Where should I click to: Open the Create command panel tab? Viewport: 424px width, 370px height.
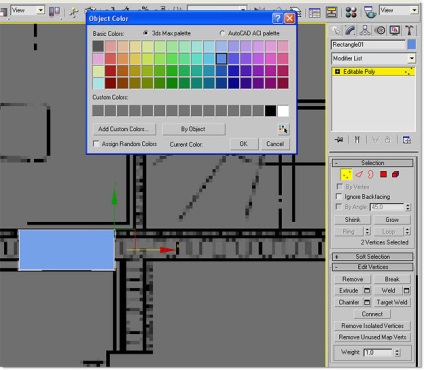pos(336,31)
